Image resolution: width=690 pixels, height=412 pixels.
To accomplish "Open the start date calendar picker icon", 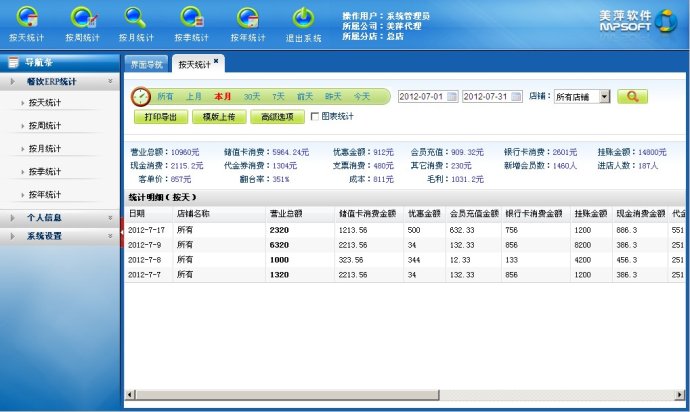I will coord(452,97).
